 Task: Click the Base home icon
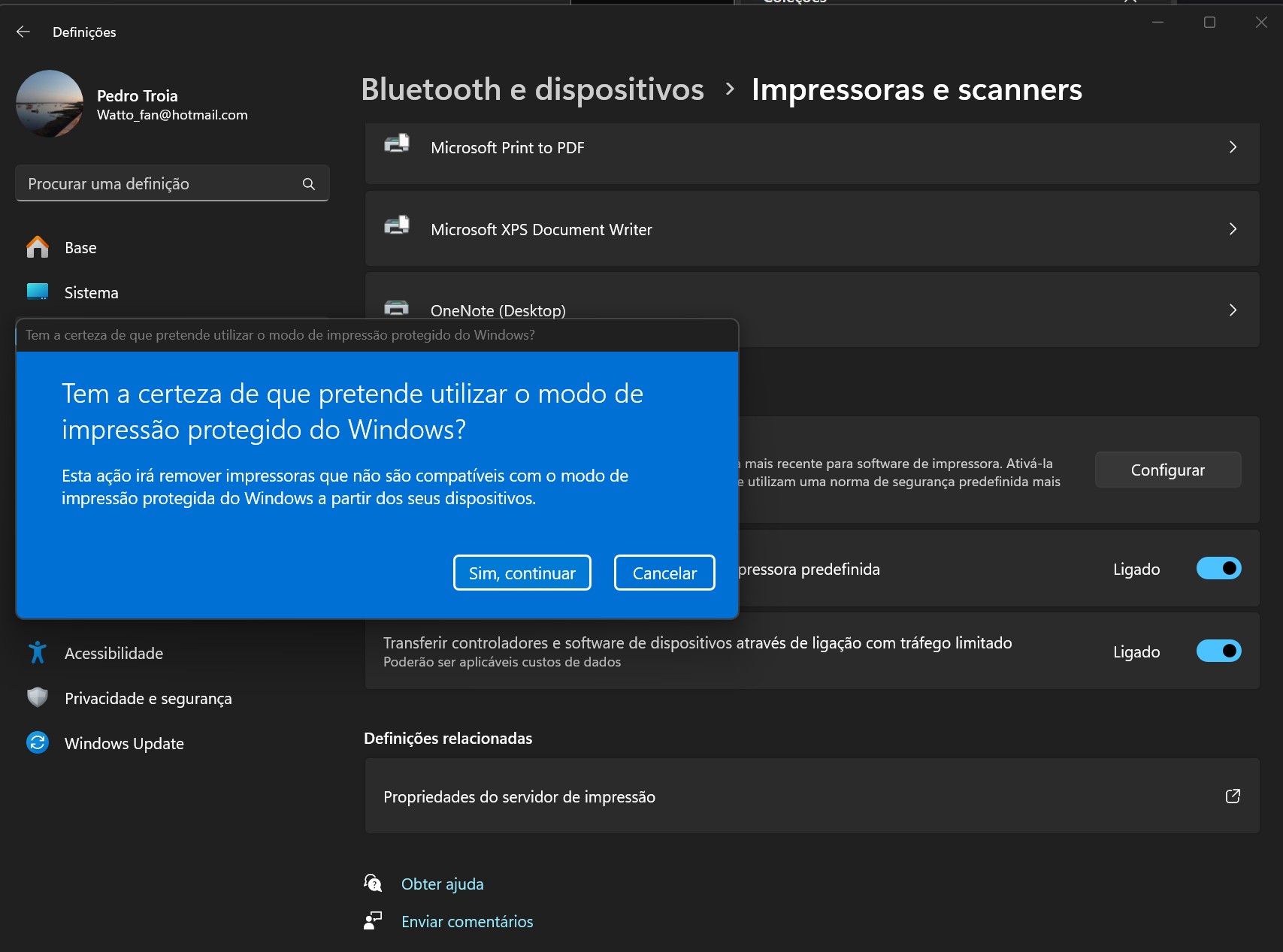point(38,247)
